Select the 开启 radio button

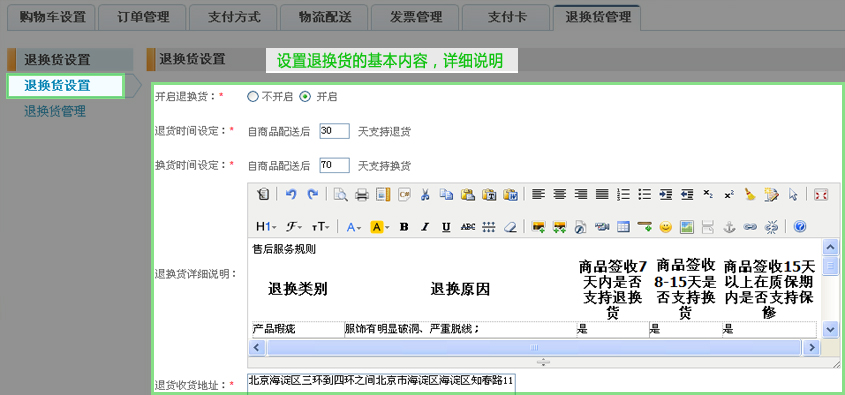(x=305, y=97)
